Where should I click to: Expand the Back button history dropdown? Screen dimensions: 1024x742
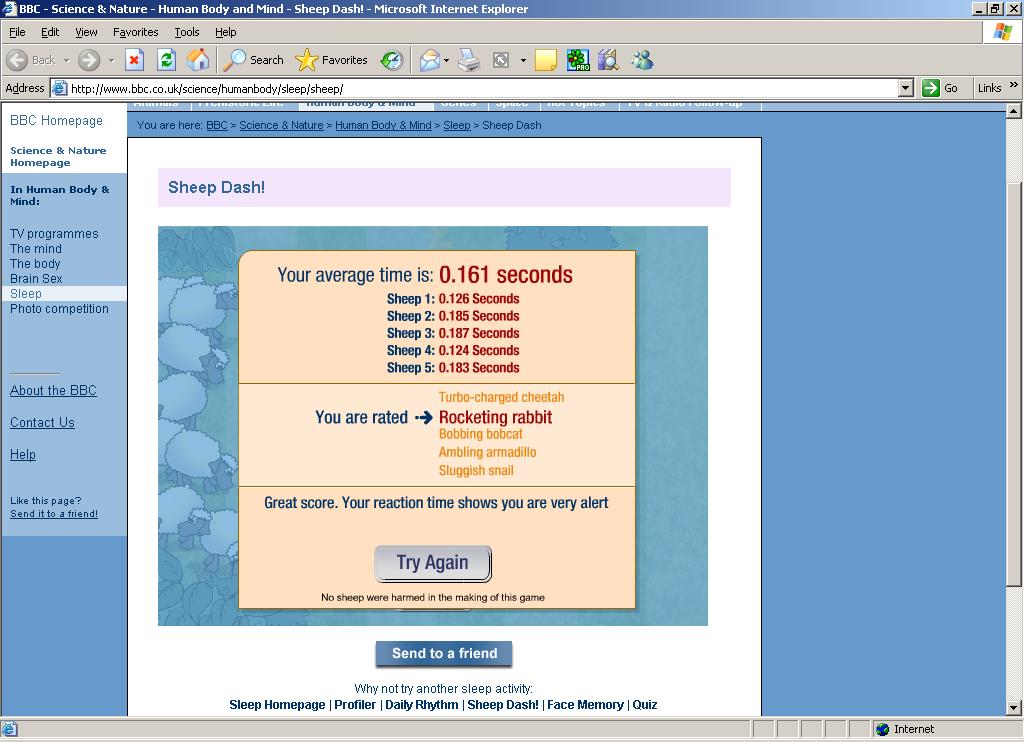tap(67, 60)
